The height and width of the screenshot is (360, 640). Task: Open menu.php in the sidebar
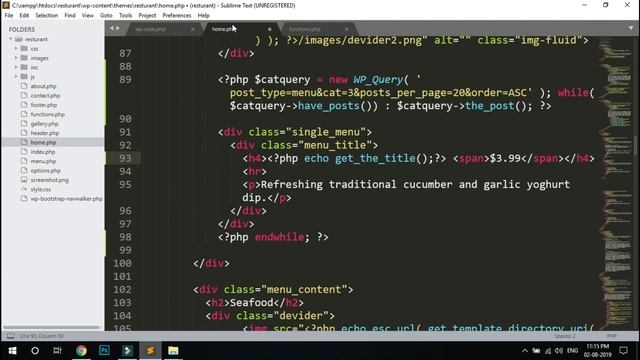43,161
